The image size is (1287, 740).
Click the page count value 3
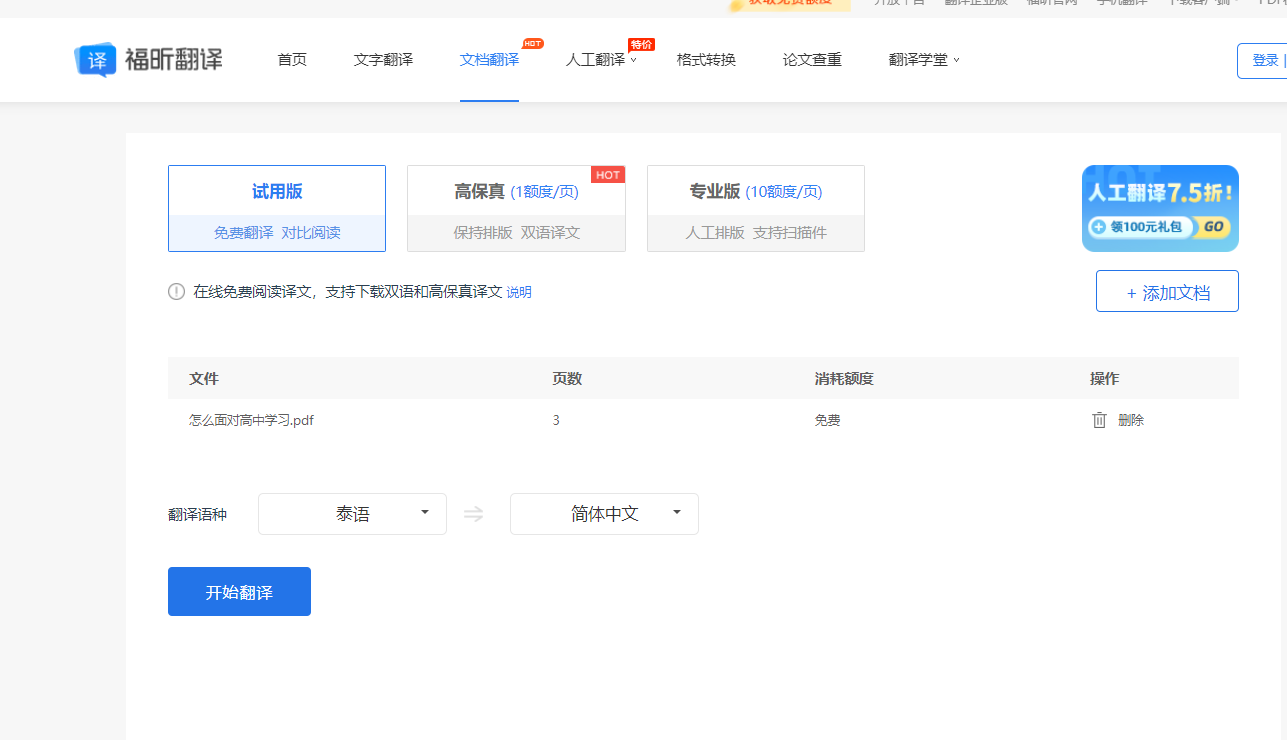click(556, 420)
